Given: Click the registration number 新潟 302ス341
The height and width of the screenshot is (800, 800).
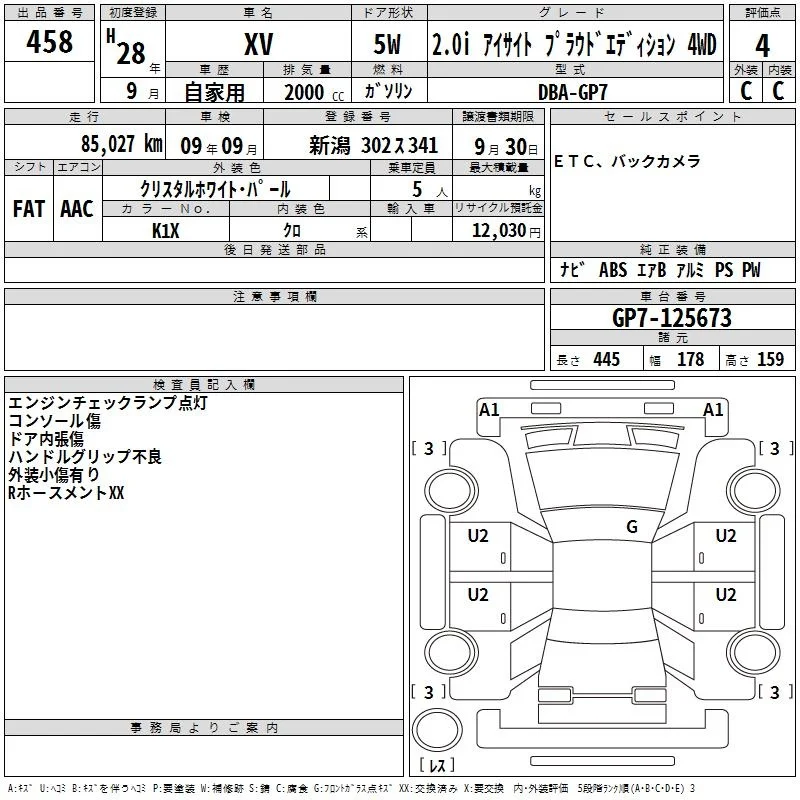Looking at the screenshot, I should coord(373,146).
